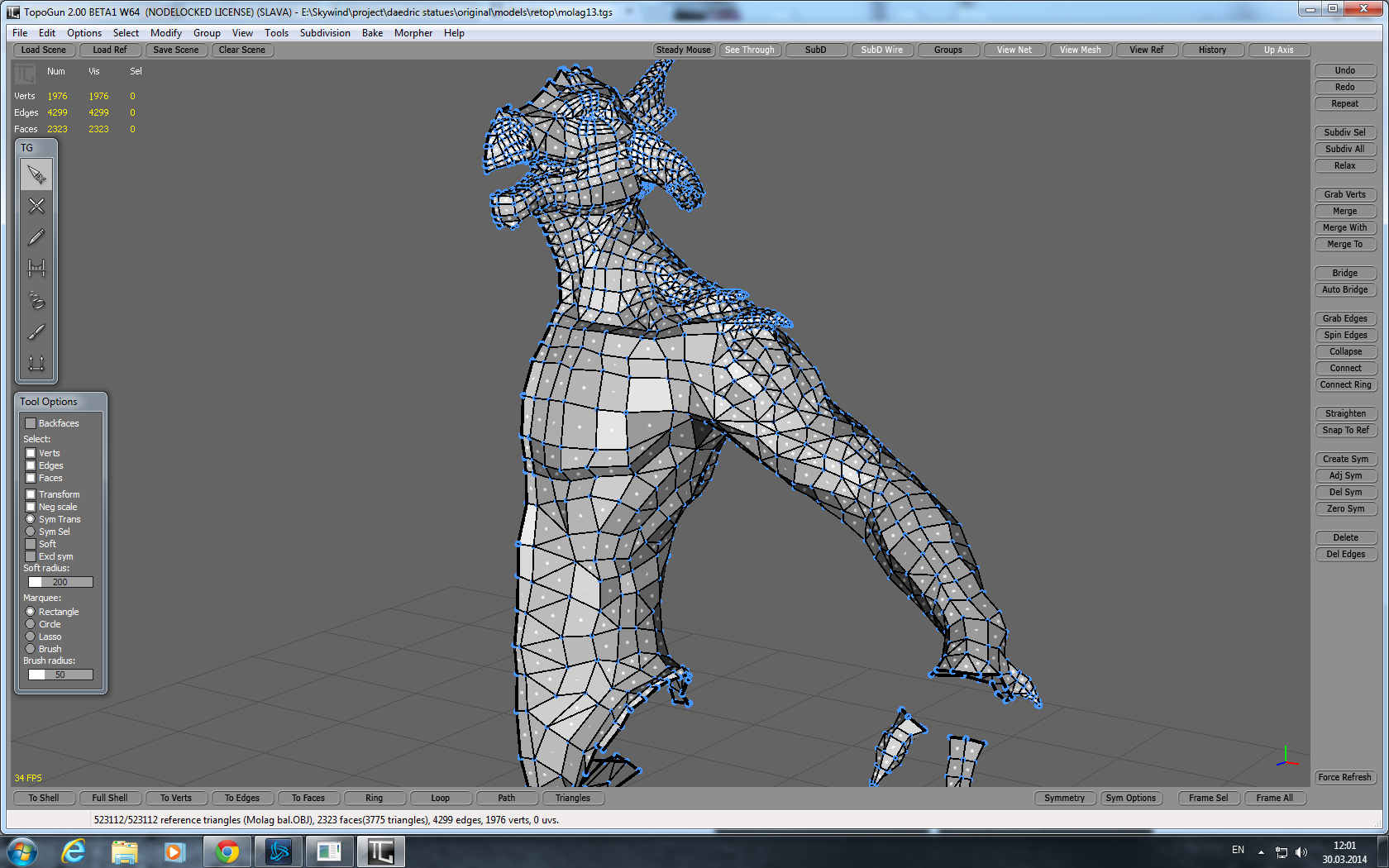Open the Modify menu
The height and width of the screenshot is (868, 1389).
[x=166, y=33]
